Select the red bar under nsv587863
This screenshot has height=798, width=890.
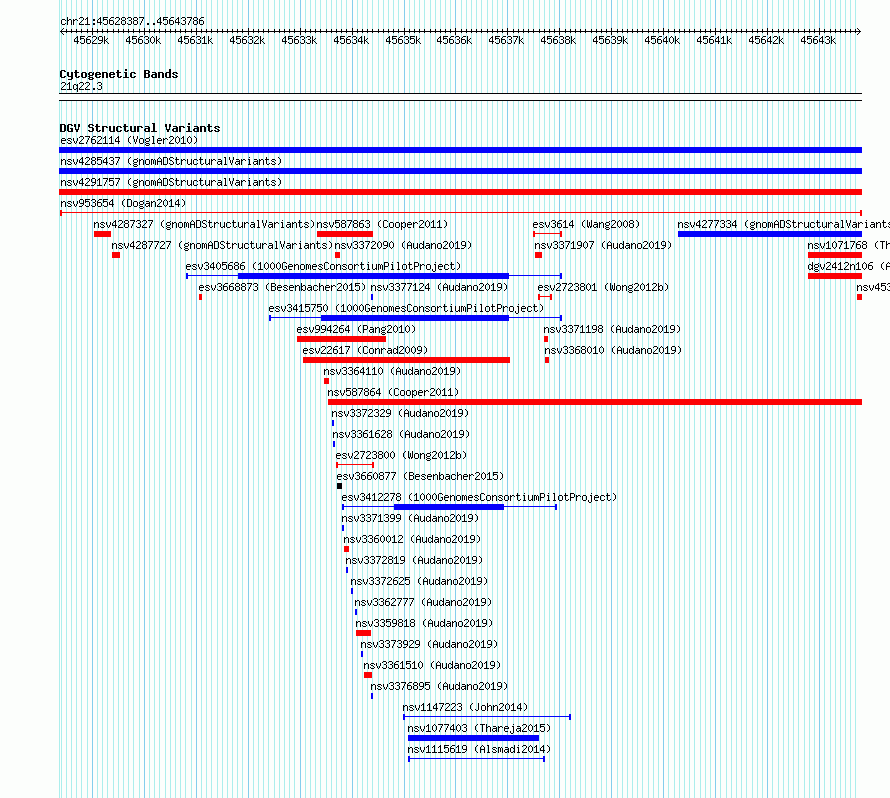[x=345, y=234]
